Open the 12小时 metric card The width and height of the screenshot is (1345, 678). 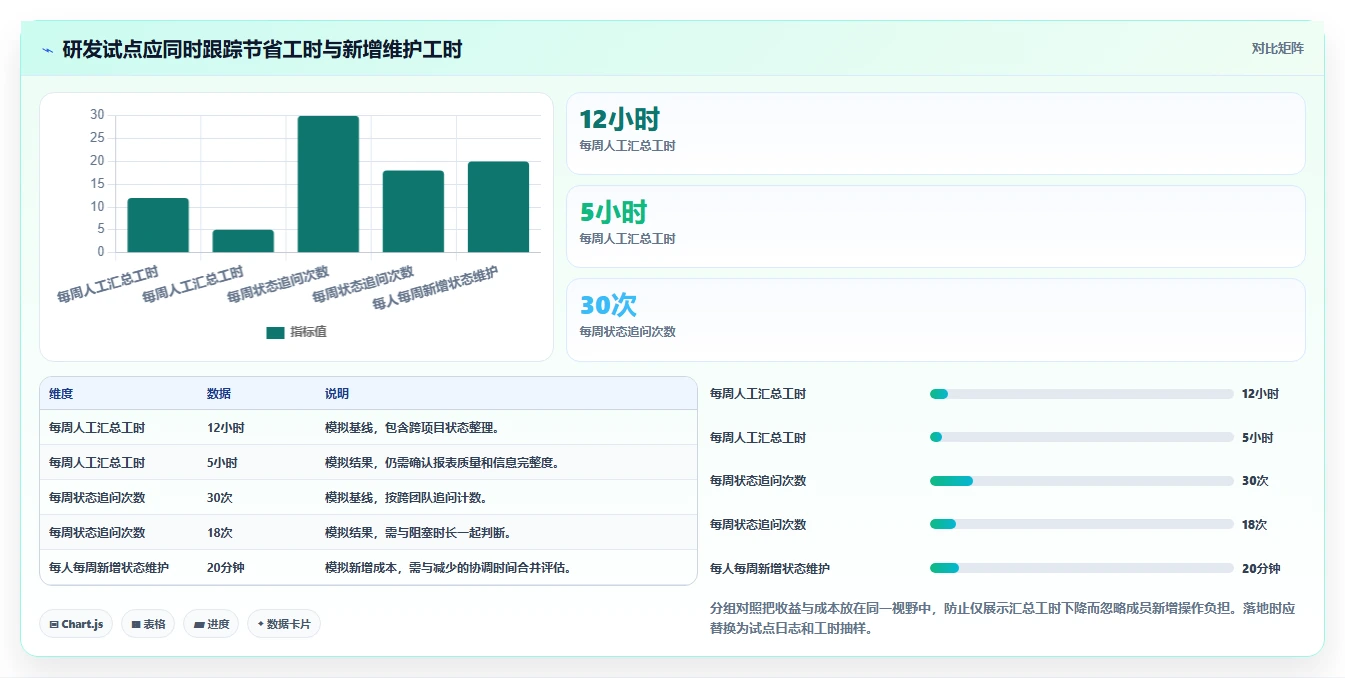935,133
